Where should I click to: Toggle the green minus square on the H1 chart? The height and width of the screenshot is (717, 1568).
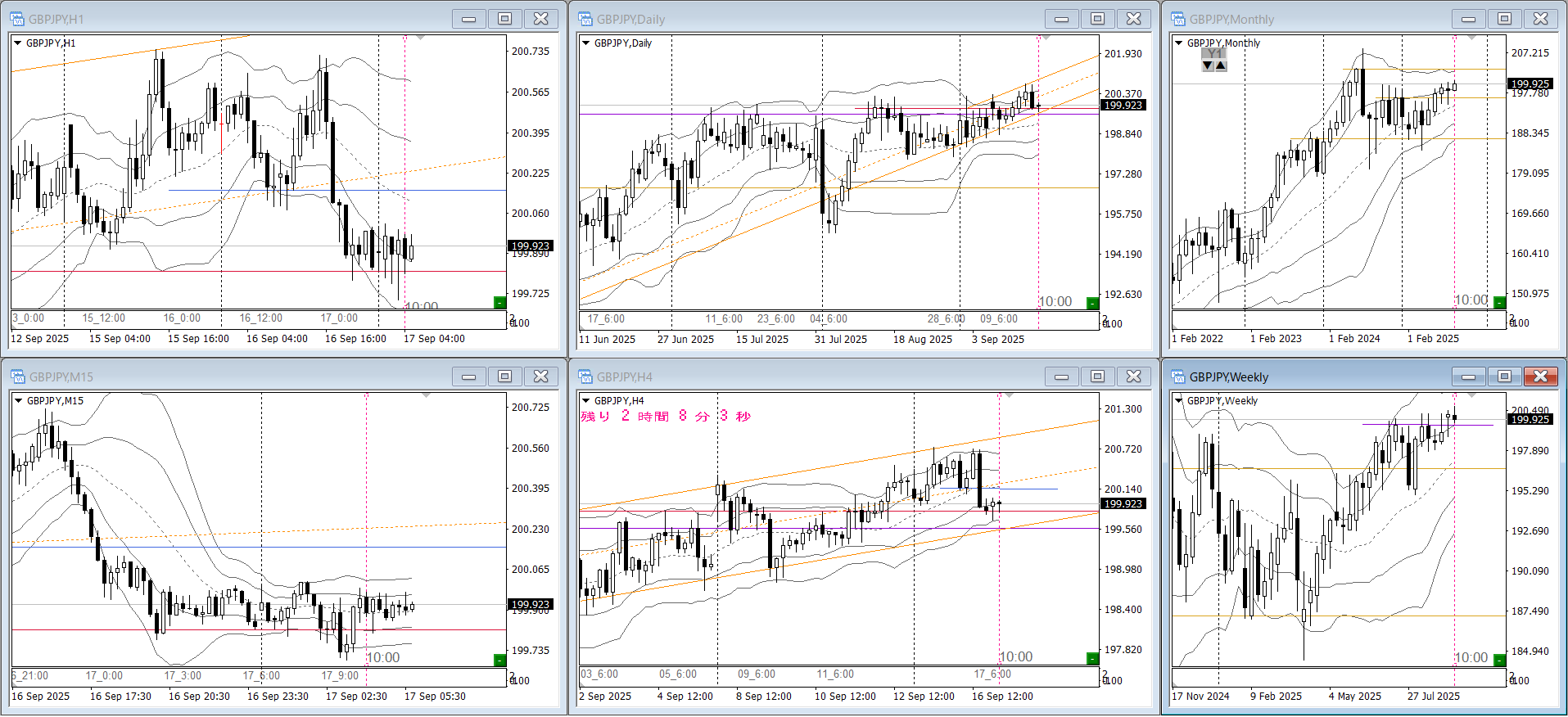[499, 303]
